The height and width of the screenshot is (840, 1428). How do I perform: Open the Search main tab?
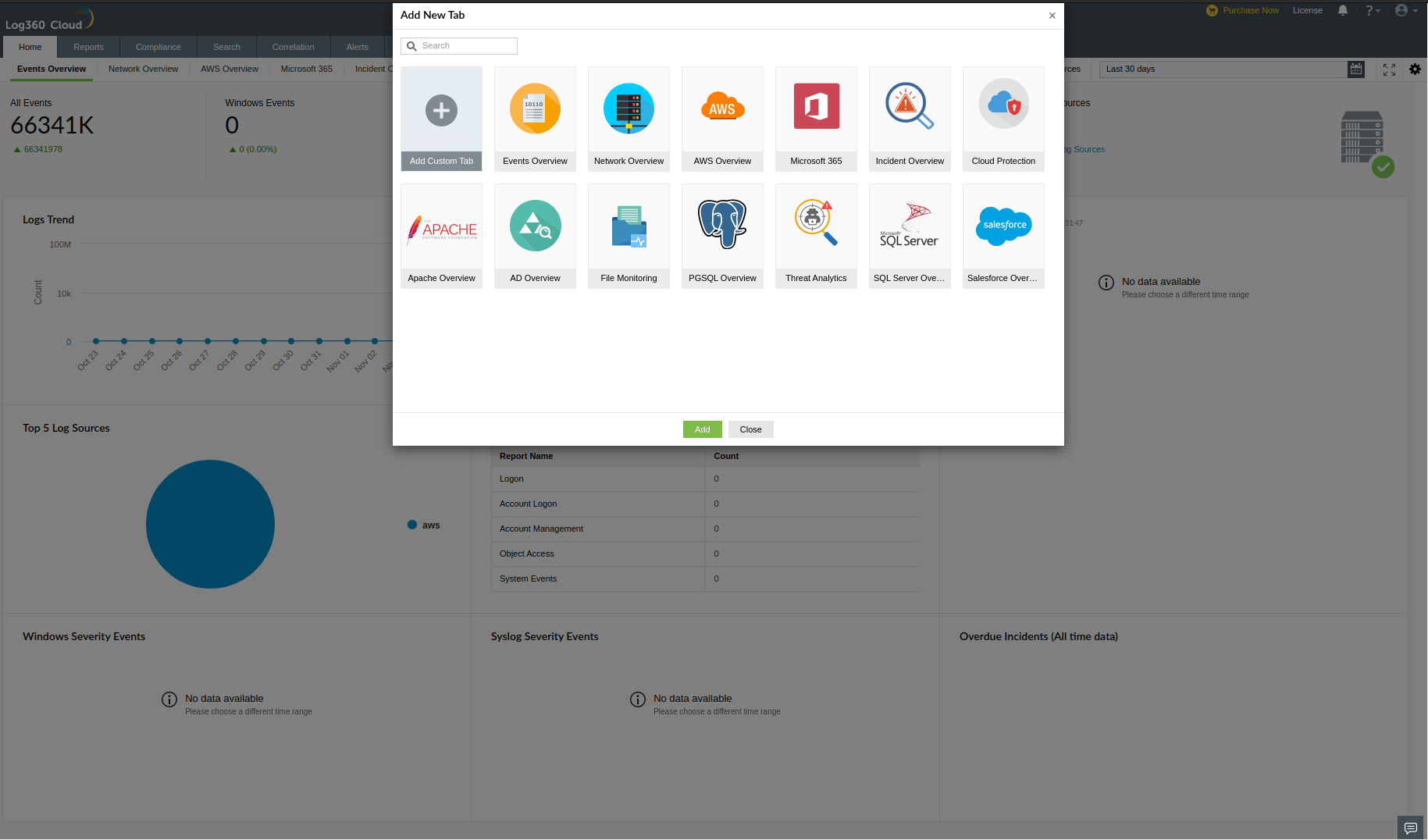(x=226, y=47)
